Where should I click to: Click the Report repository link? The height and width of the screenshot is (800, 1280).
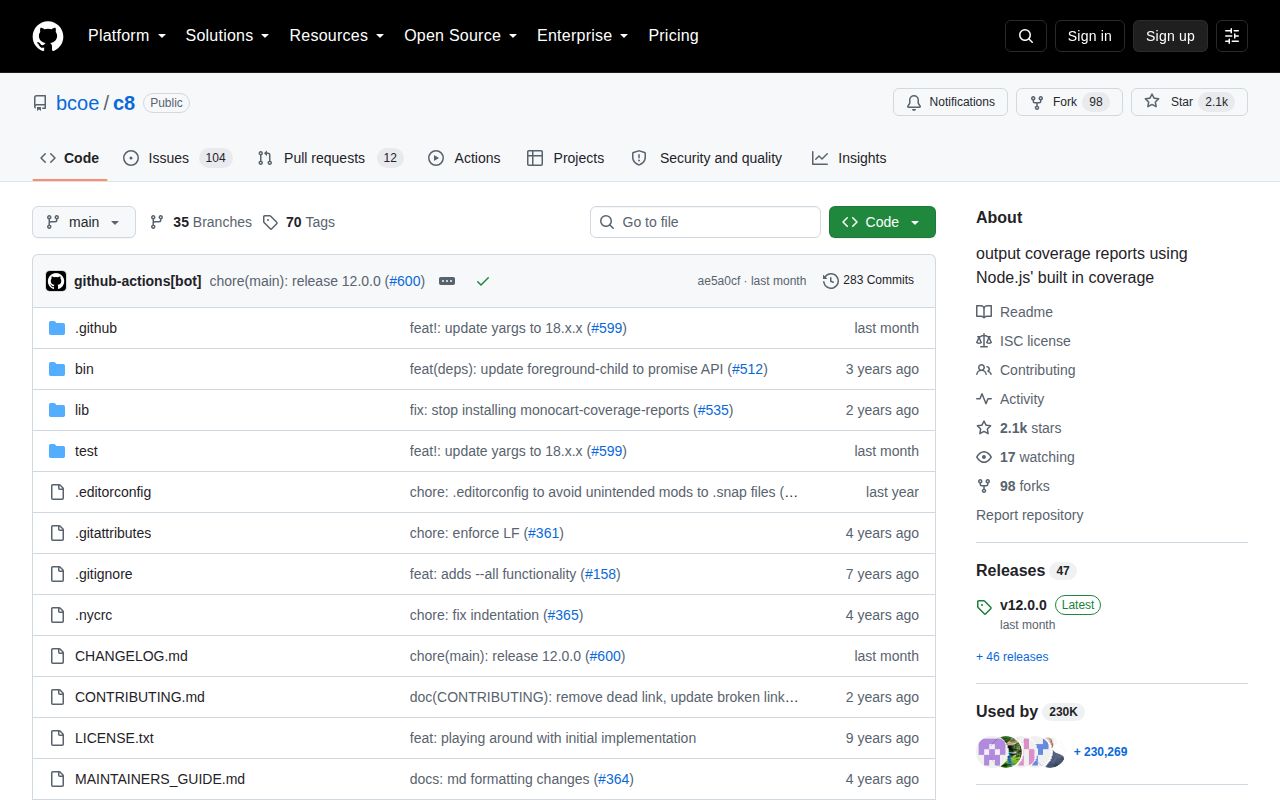[x=1029, y=515]
